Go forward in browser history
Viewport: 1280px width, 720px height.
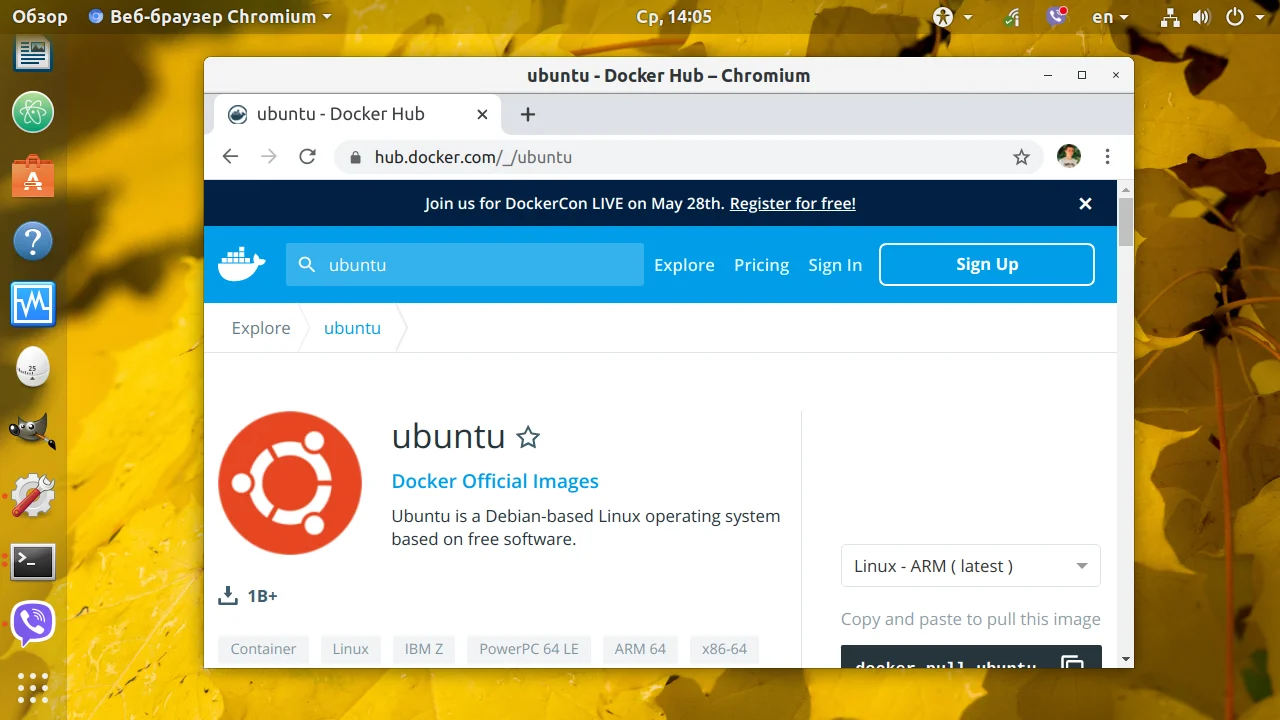tap(269, 157)
